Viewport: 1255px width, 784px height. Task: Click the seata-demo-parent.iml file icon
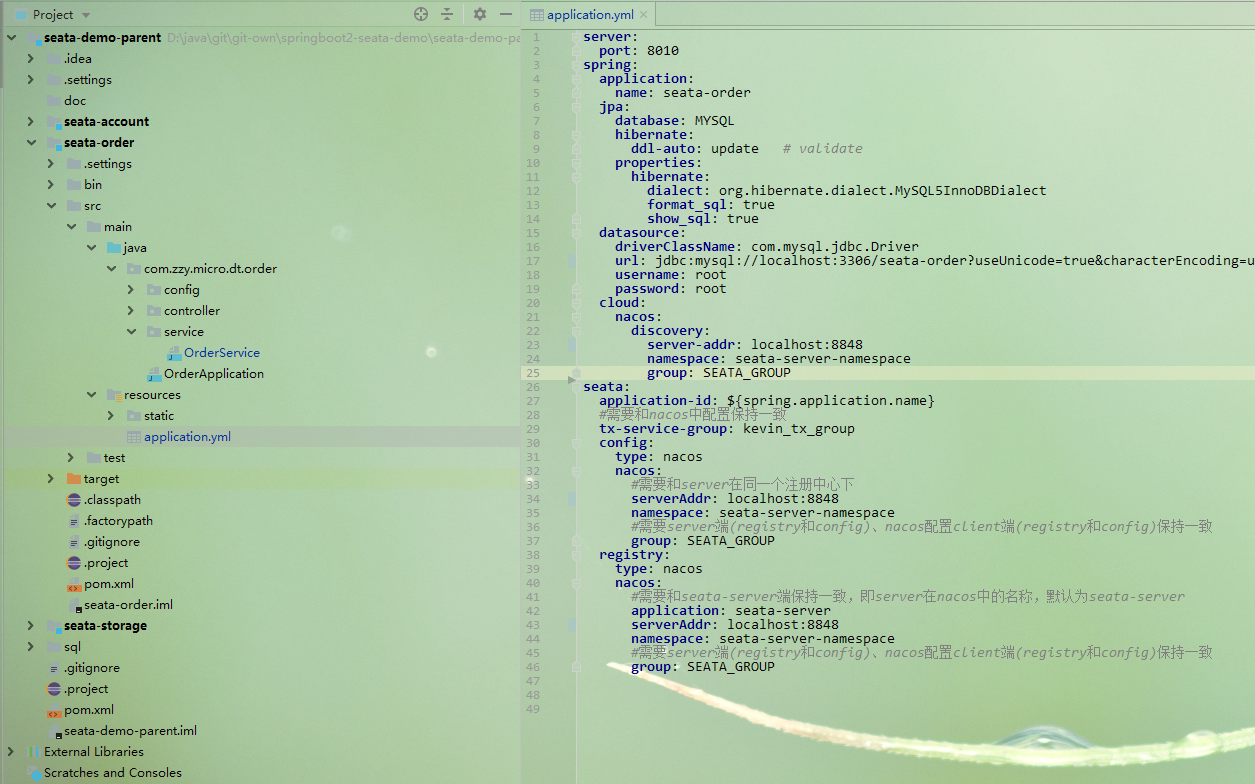[x=54, y=731]
